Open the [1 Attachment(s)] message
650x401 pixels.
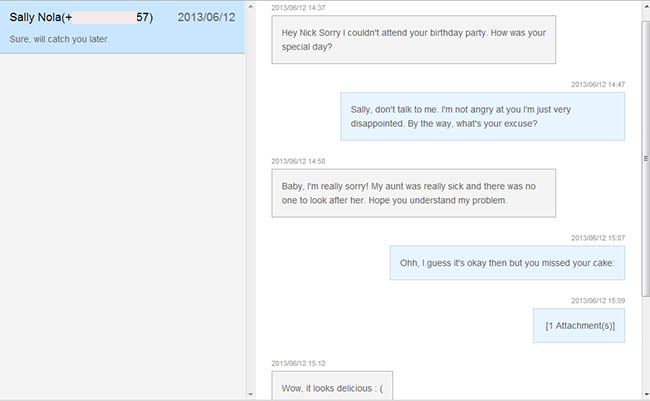click(x=580, y=325)
